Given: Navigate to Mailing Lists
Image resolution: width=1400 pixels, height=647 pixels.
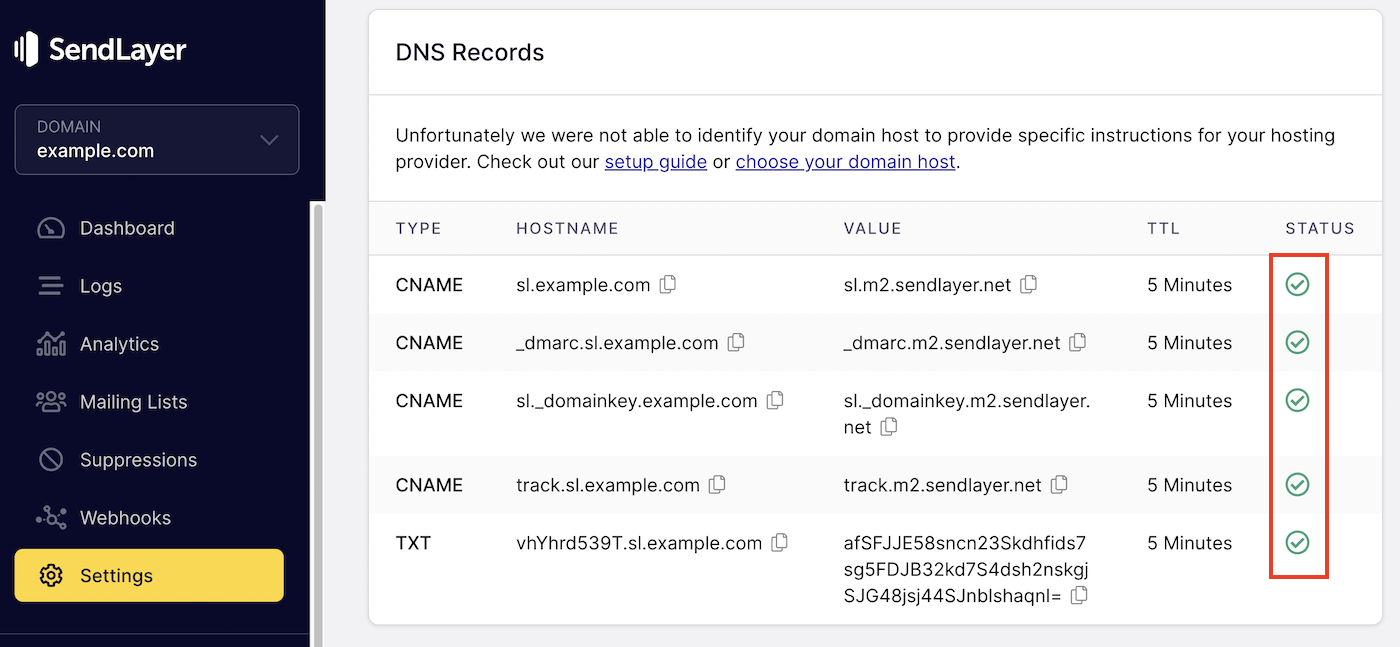Looking at the screenshot, I should coord(133,402).
